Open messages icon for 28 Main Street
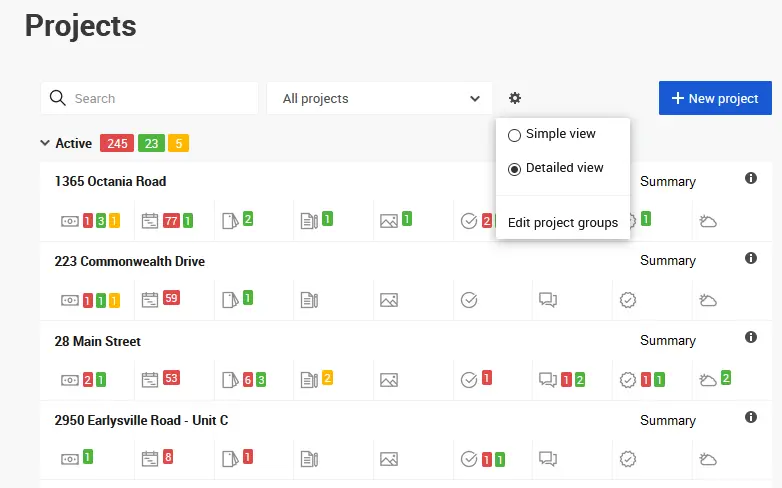 (548, 380)
